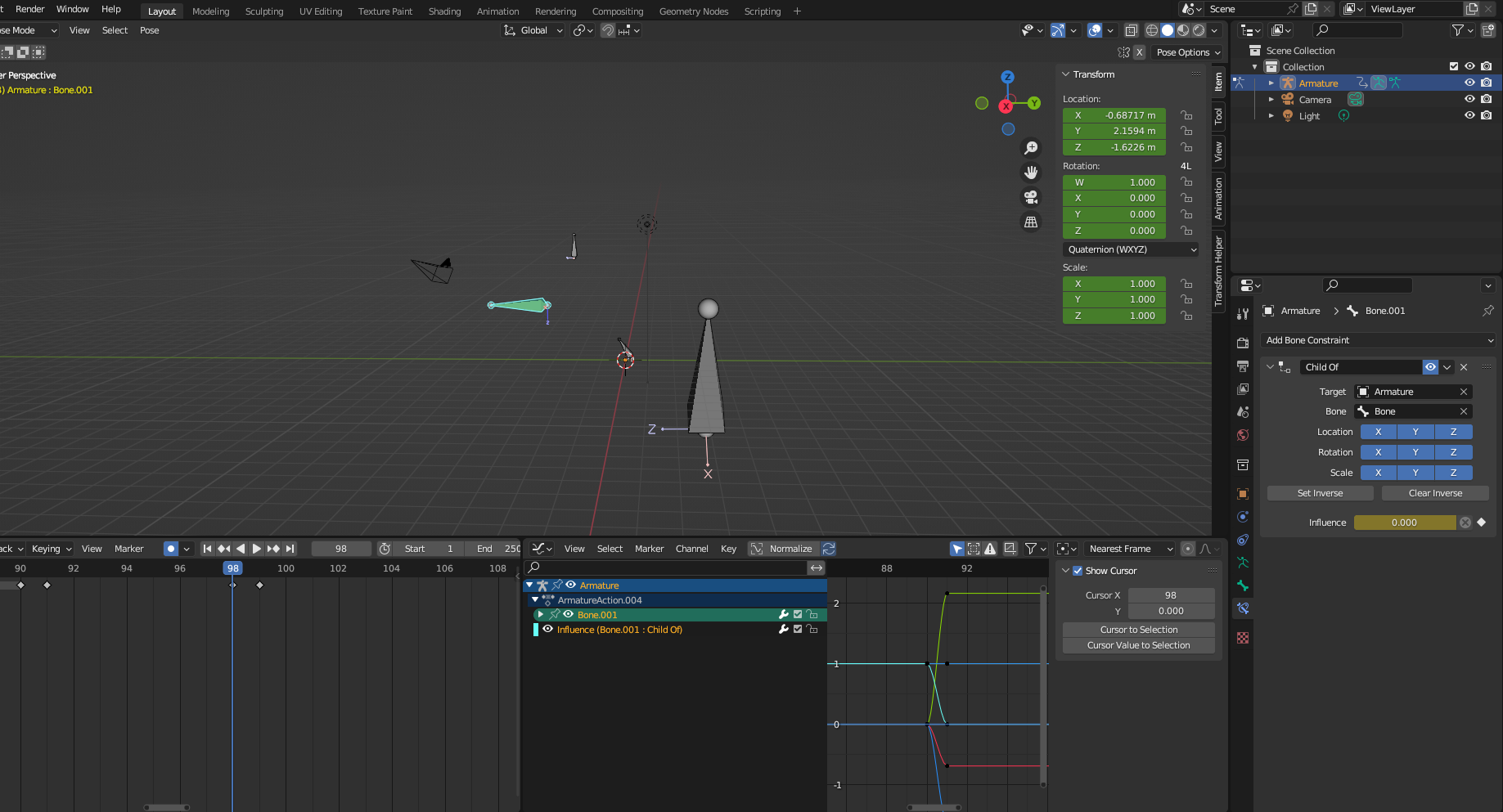Toggle the pin icon in Properties header
The height and width of the screenshot is (812, 1503).
[x=1487, y=311]
